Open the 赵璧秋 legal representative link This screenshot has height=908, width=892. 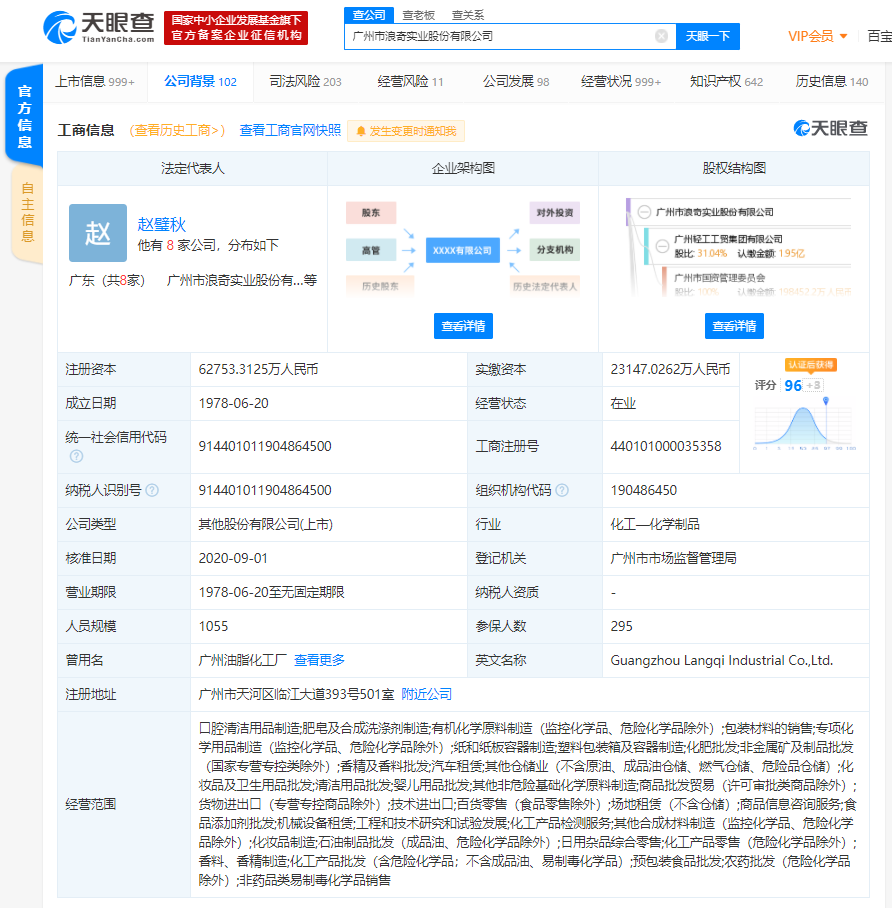162,224
